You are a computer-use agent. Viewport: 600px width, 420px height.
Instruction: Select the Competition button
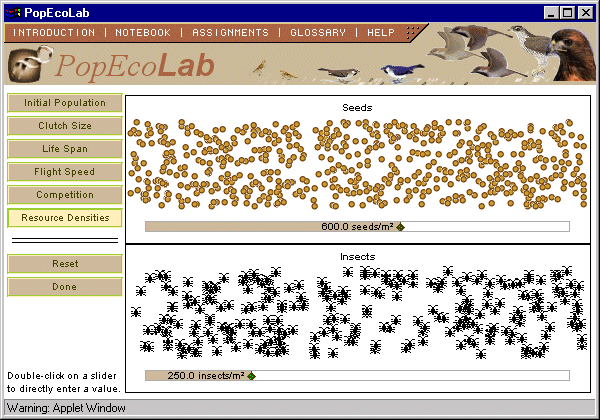click(x=65, y=195)
